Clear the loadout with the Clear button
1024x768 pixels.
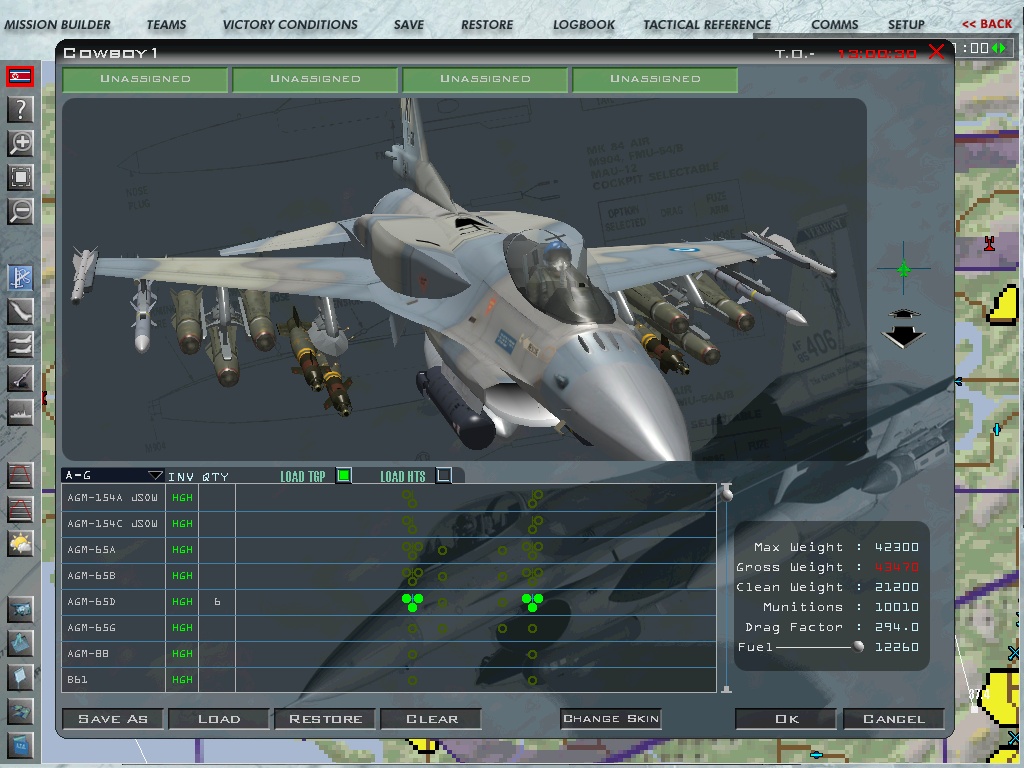point(432,719)
